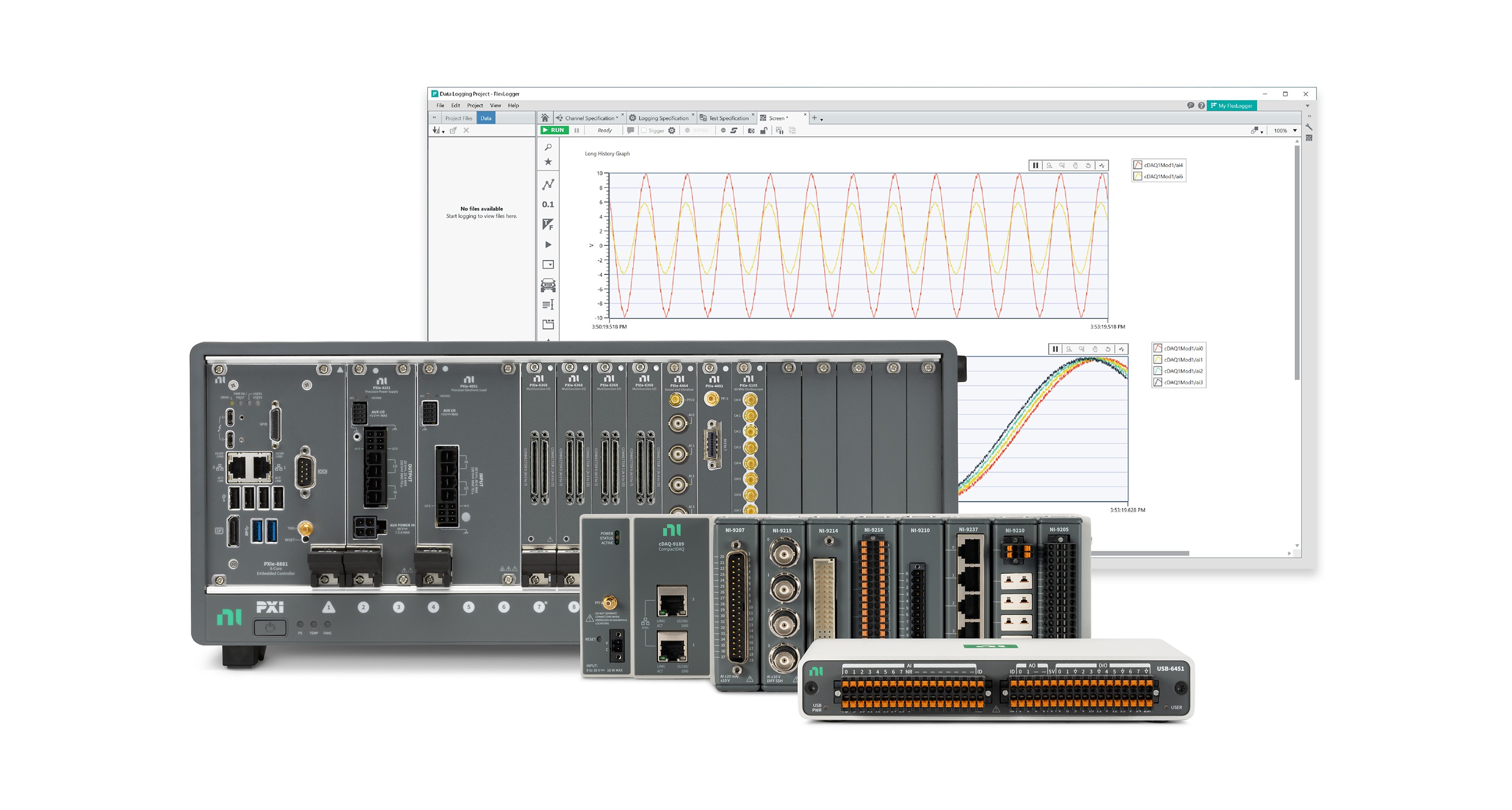
Task: Select cDAQ1Mod1/ai3 legend entry
Action: tap(1178, 382)
